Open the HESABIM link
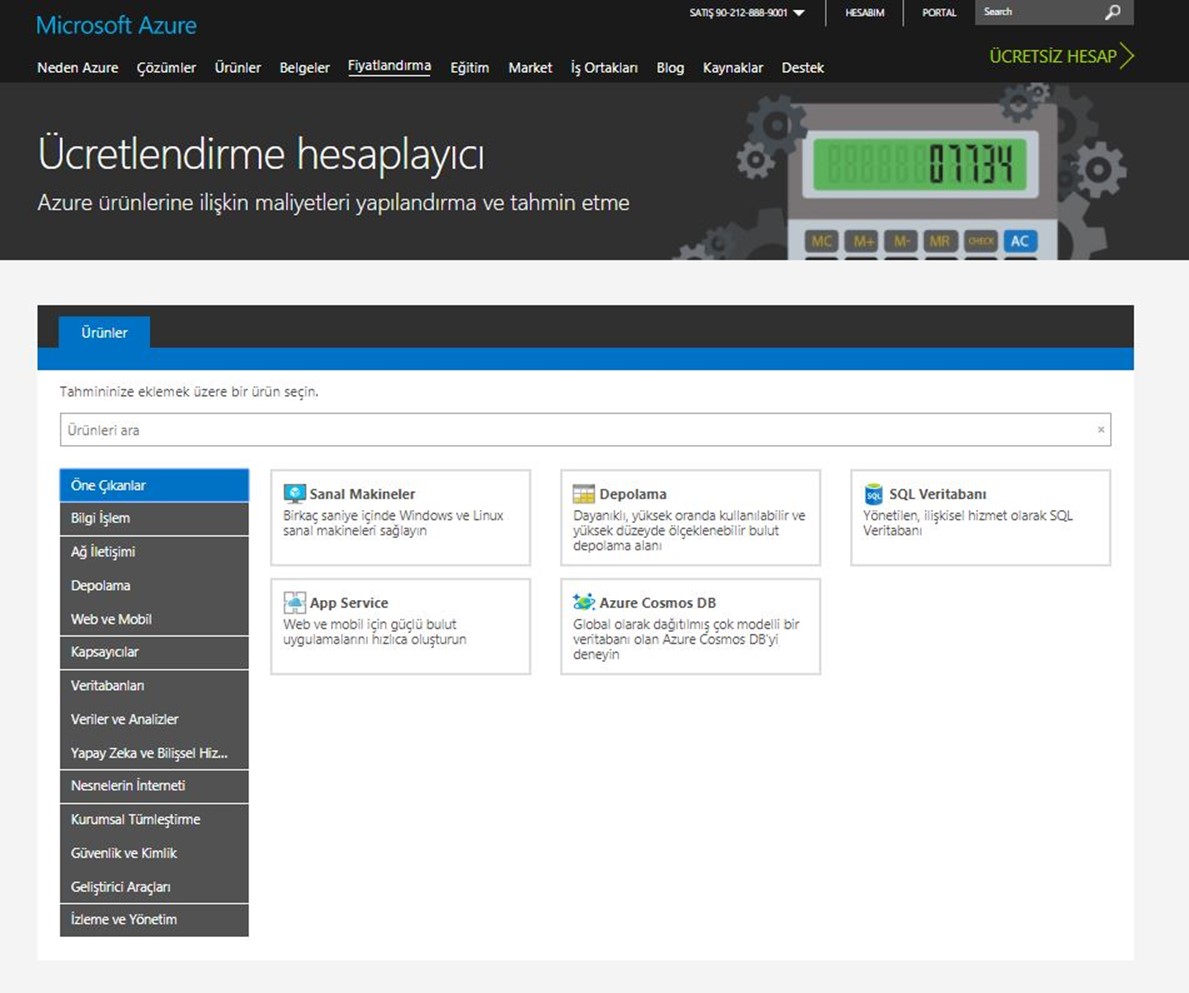The height and width of the screenshot is (993, 1189). [x=864, y=13]
